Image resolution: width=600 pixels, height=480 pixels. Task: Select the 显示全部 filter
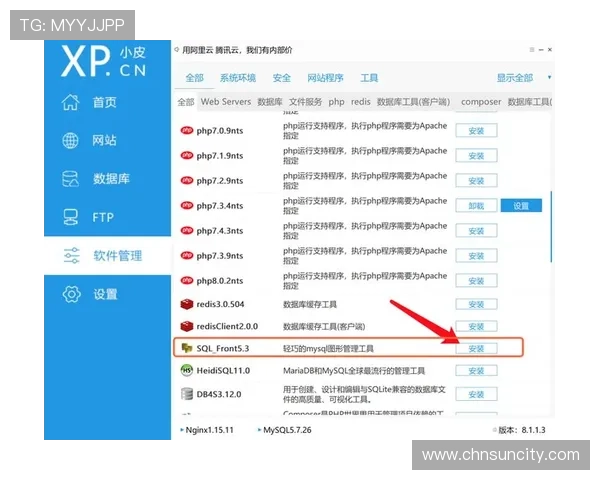coord(515,78)
